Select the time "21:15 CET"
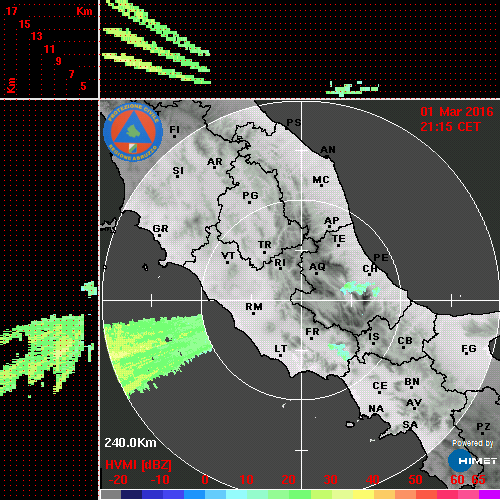Image resolution: width=500 pixels, height=500 pixels. coord(450,127)
